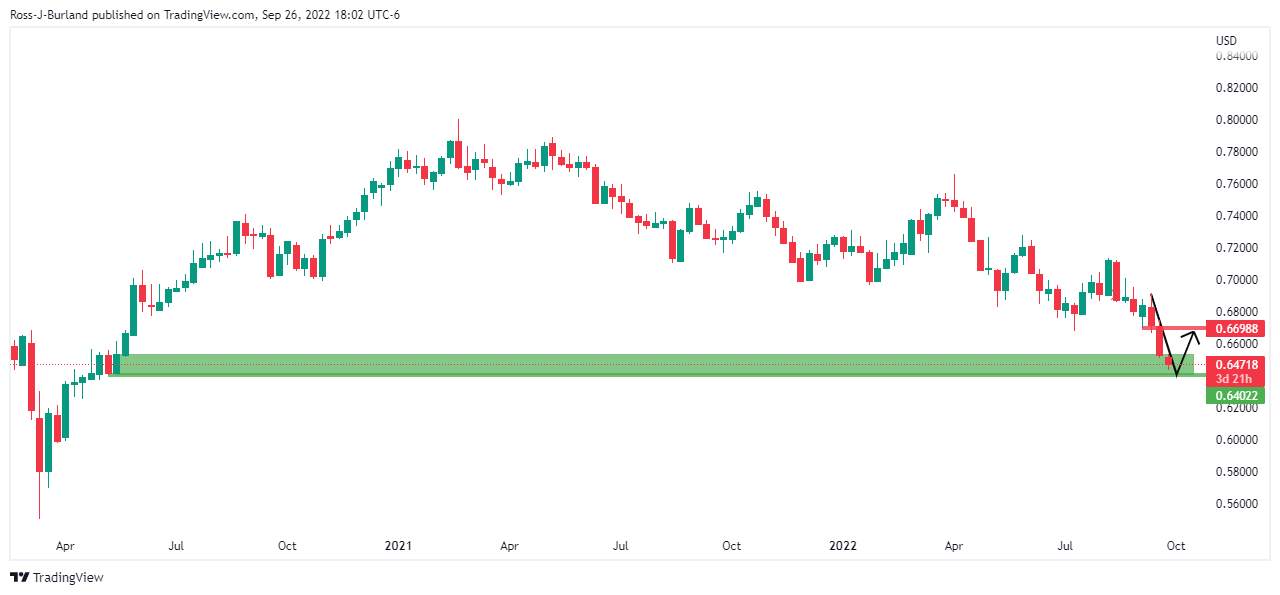This screenshot has height=595, width=1280.
Task: Click the 0.56000 price axis tick
Action: pos(1236,504)
